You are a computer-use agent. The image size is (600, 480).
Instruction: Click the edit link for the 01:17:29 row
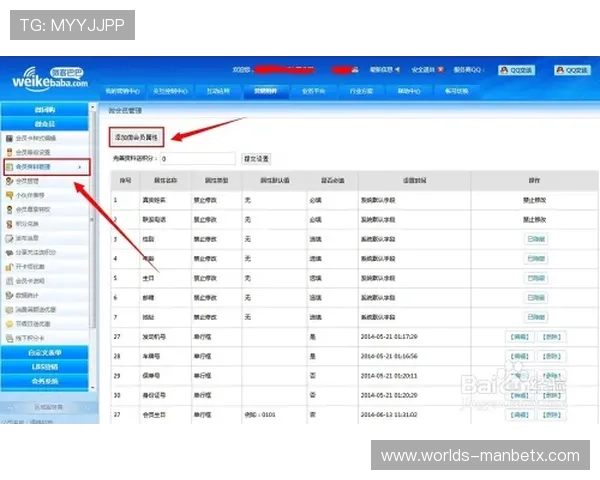[519, 337]
